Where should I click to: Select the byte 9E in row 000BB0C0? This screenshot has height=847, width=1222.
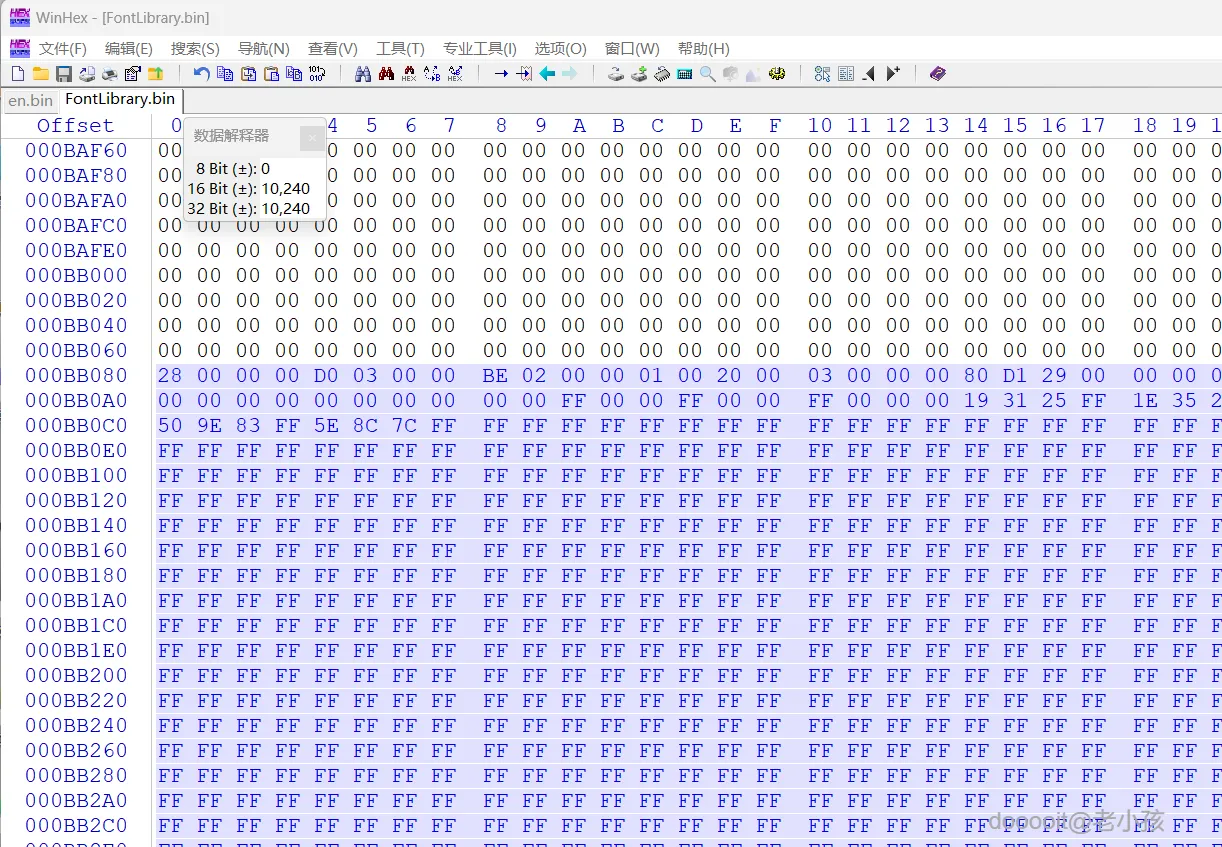pyautogui.click(x=209, y=425)
